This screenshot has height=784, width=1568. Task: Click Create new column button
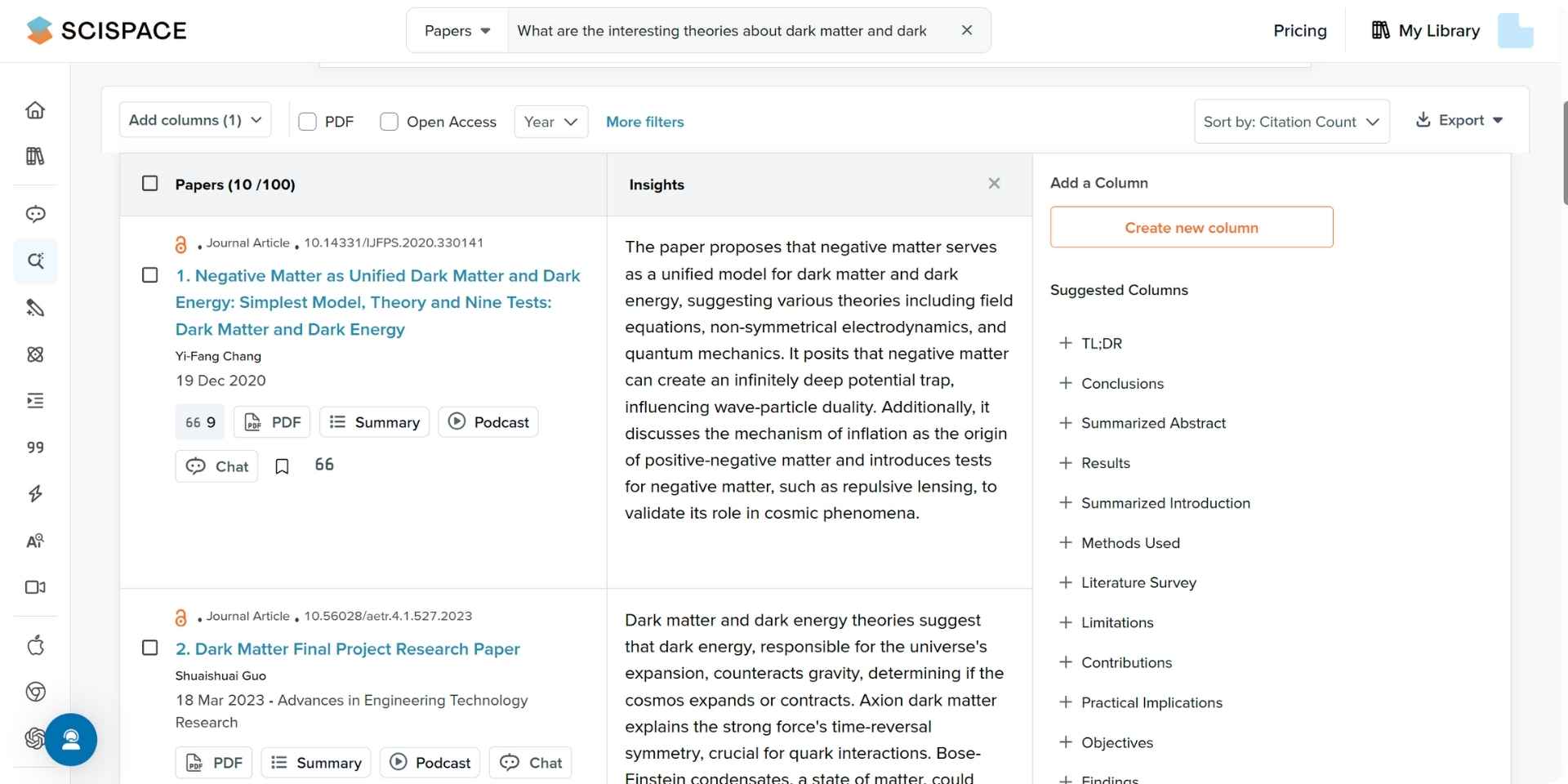tap(1191, 228)
